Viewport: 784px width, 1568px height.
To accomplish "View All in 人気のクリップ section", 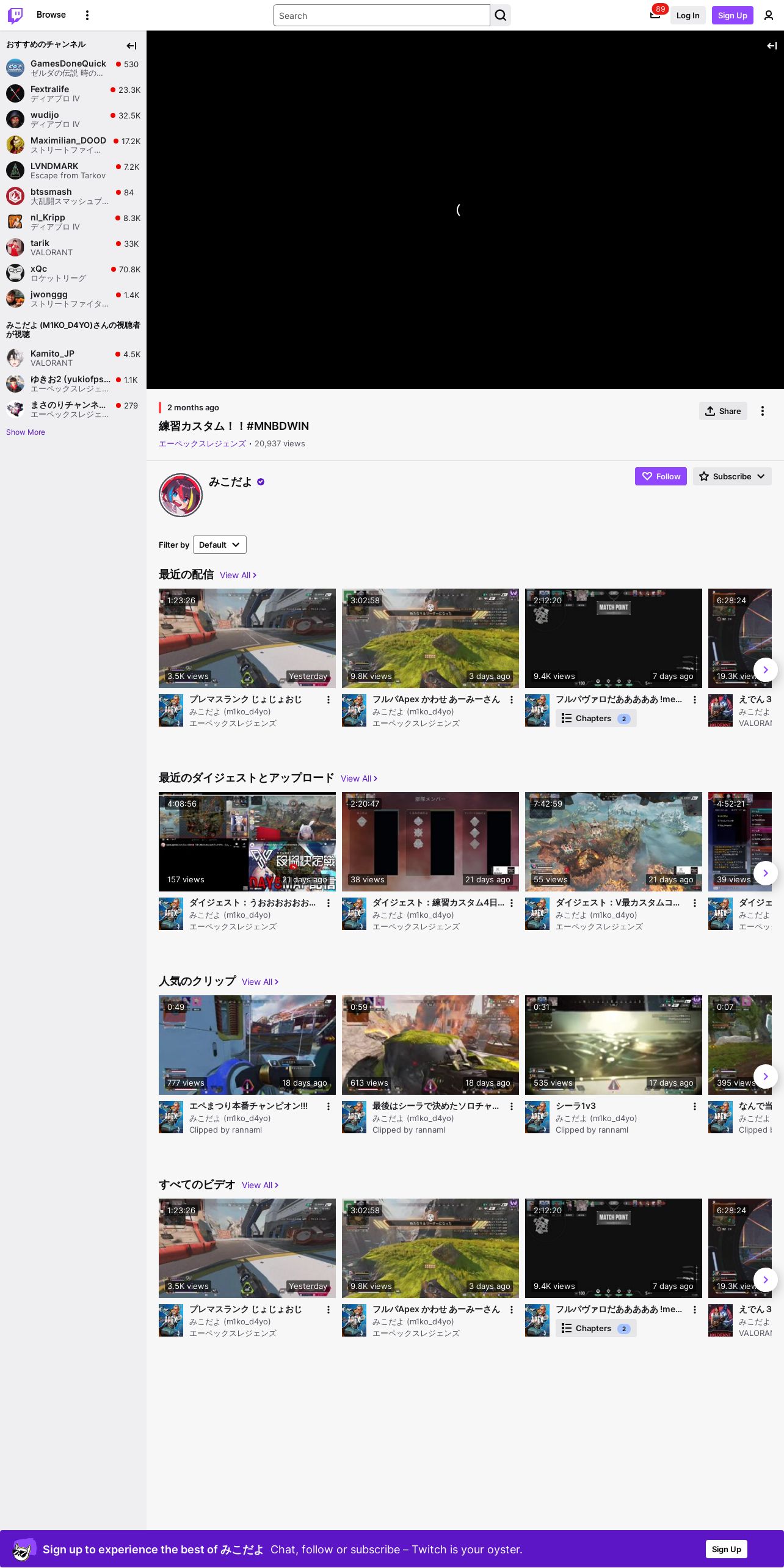I will coord(260,982).
